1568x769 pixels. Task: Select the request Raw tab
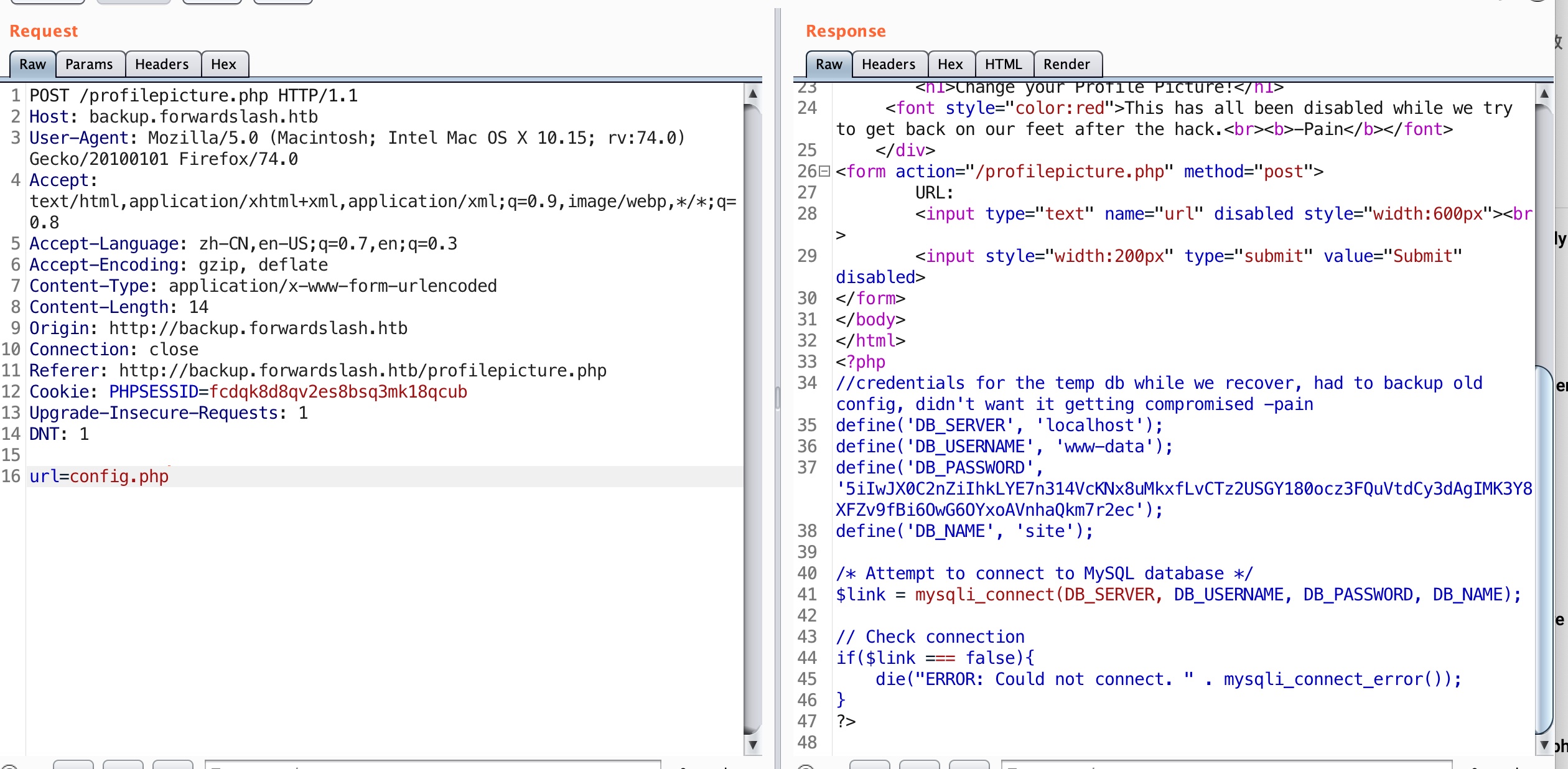click(x=32, y=64)
